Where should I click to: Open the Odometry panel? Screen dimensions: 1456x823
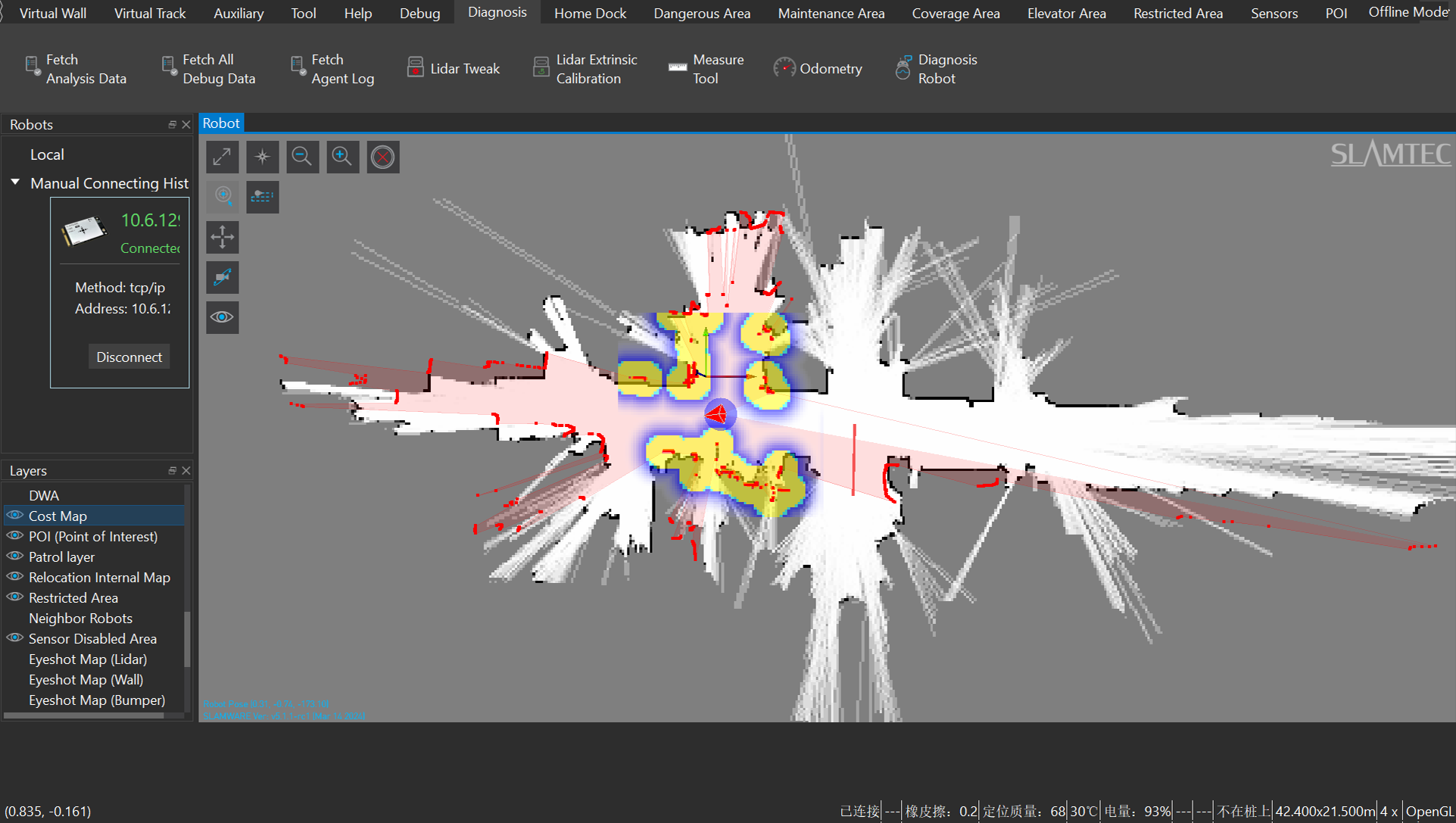tap(818, 68)
